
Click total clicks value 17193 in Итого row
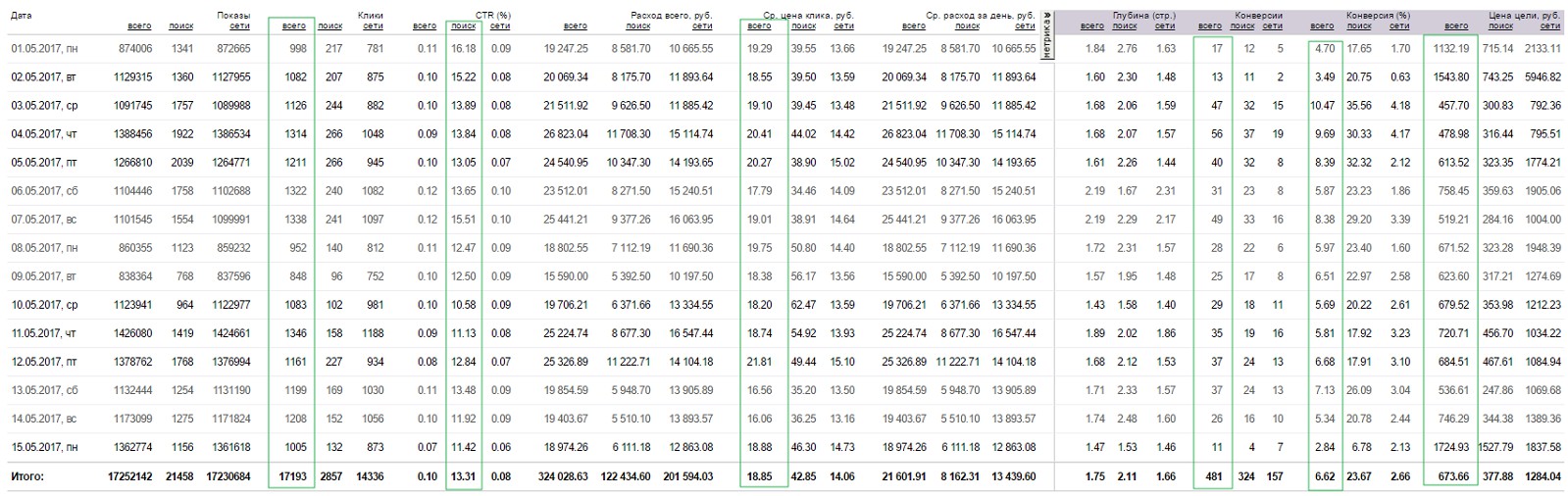pos(291,477)
